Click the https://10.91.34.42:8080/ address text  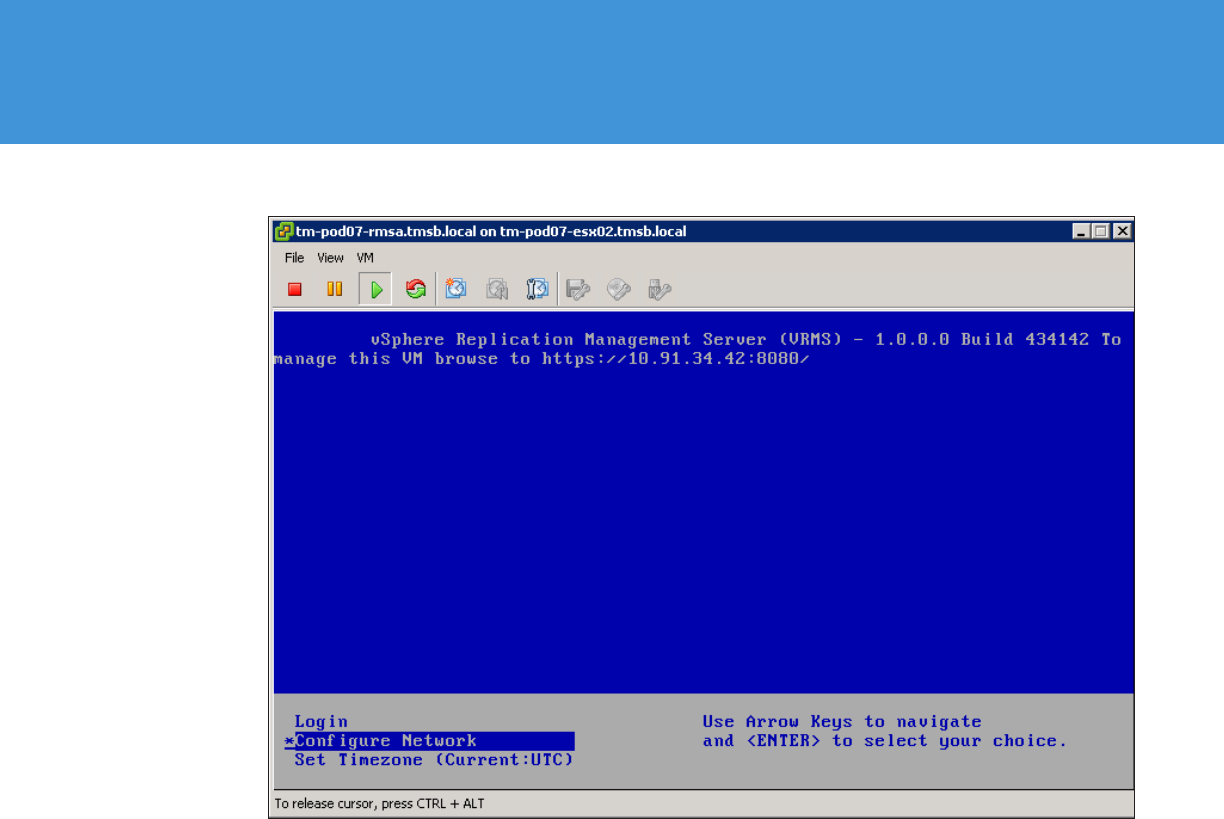675,358
